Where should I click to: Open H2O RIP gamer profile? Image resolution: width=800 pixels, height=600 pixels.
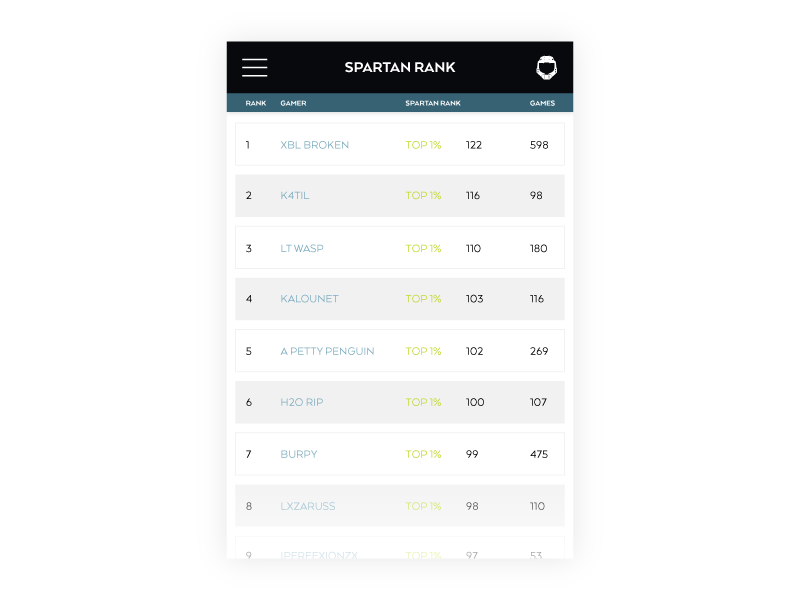click(x=301, y=402)
